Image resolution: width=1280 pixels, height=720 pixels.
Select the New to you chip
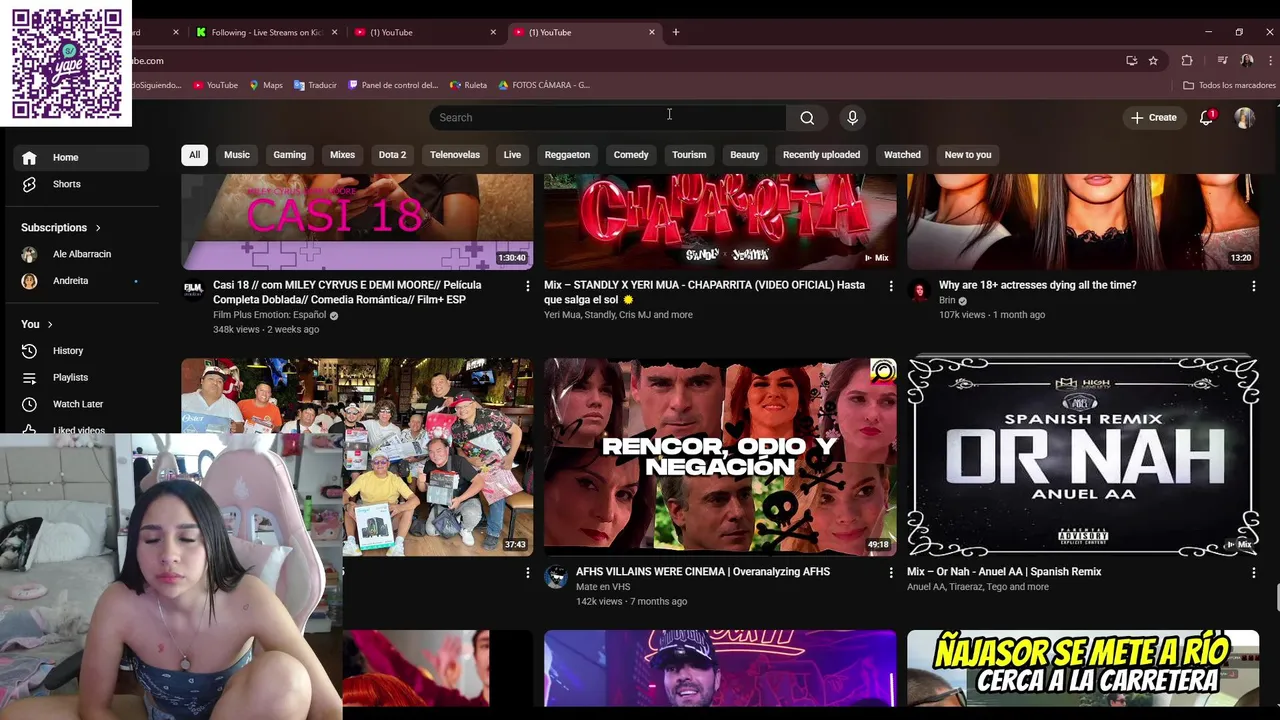click(968, 155)
